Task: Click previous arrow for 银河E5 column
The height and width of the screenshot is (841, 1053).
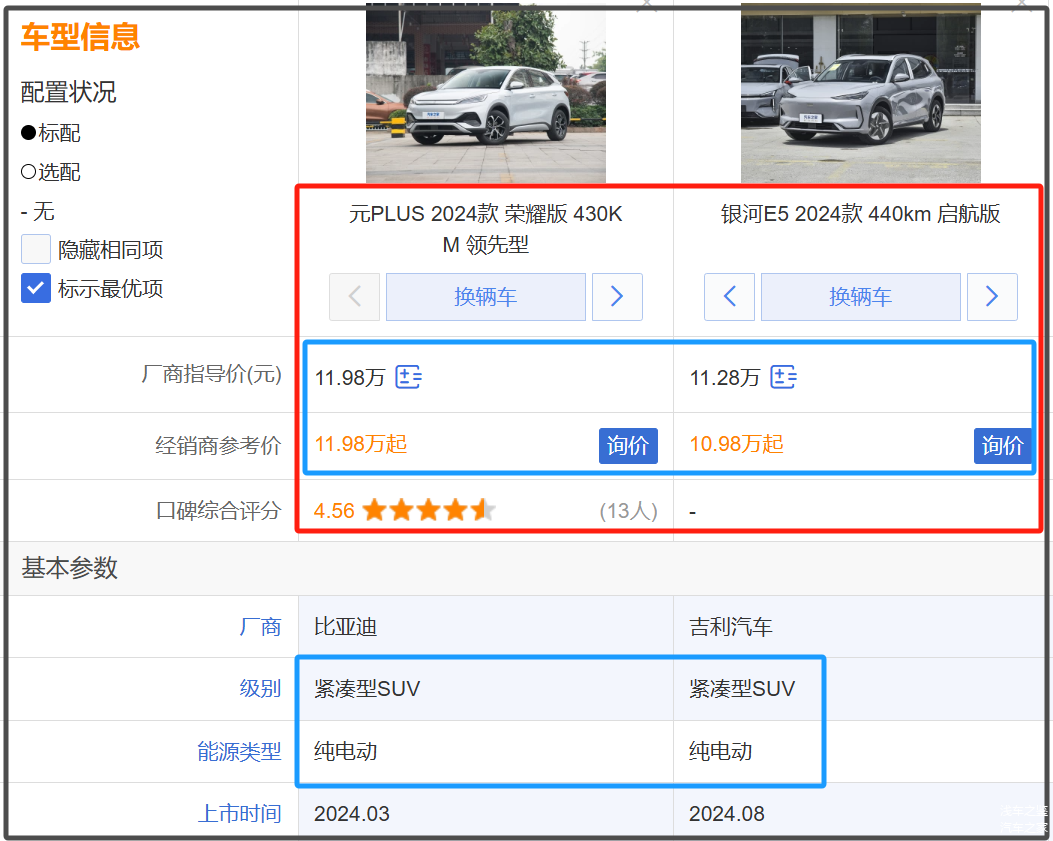Action: pyautogui.click(x=730, y=297)
